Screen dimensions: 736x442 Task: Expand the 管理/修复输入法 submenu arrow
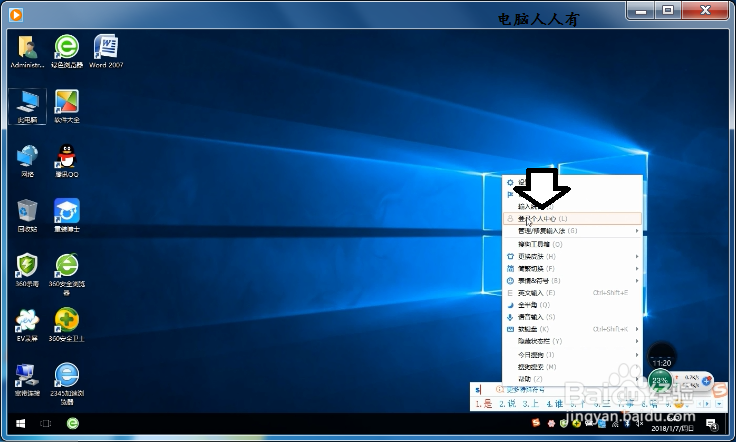[637, 231]
